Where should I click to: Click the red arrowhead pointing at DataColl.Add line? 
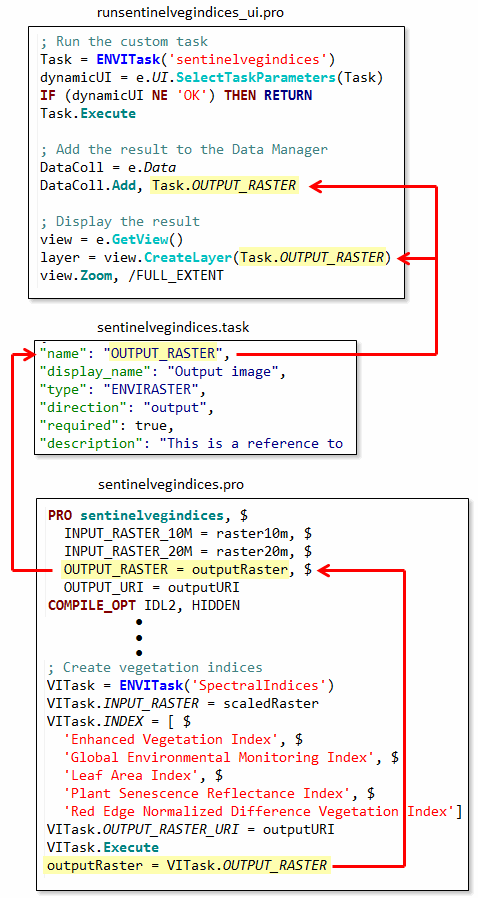(x=315, y=186)
